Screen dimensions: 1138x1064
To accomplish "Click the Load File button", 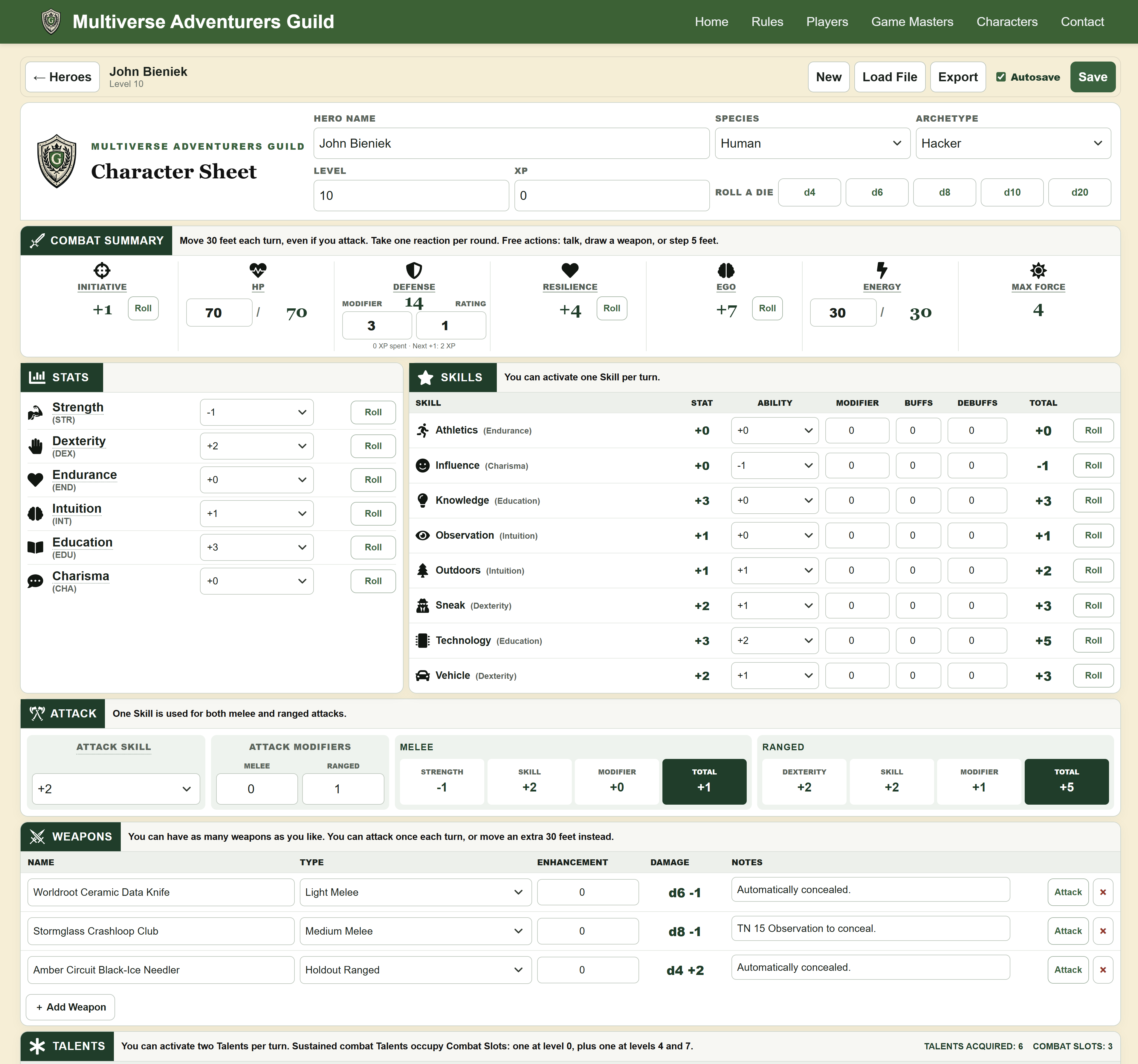I will [890, 77].
